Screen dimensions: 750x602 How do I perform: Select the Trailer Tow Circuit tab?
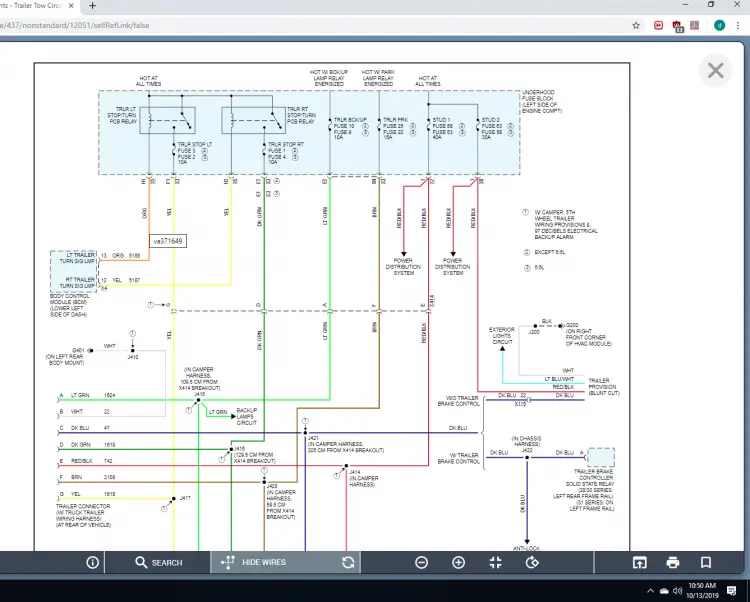(40, 6)
